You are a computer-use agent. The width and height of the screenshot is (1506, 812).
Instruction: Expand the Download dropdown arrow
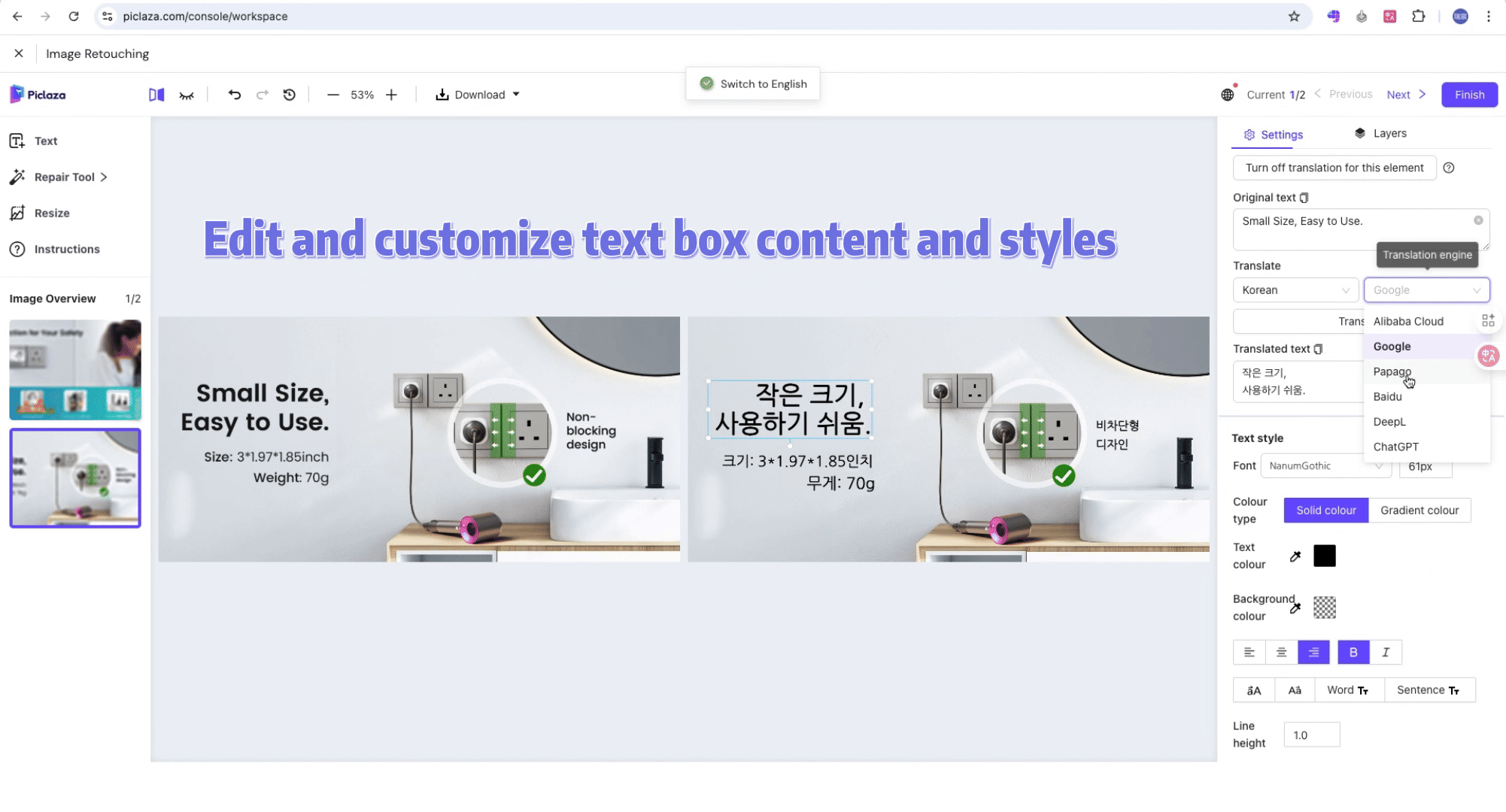516,95
